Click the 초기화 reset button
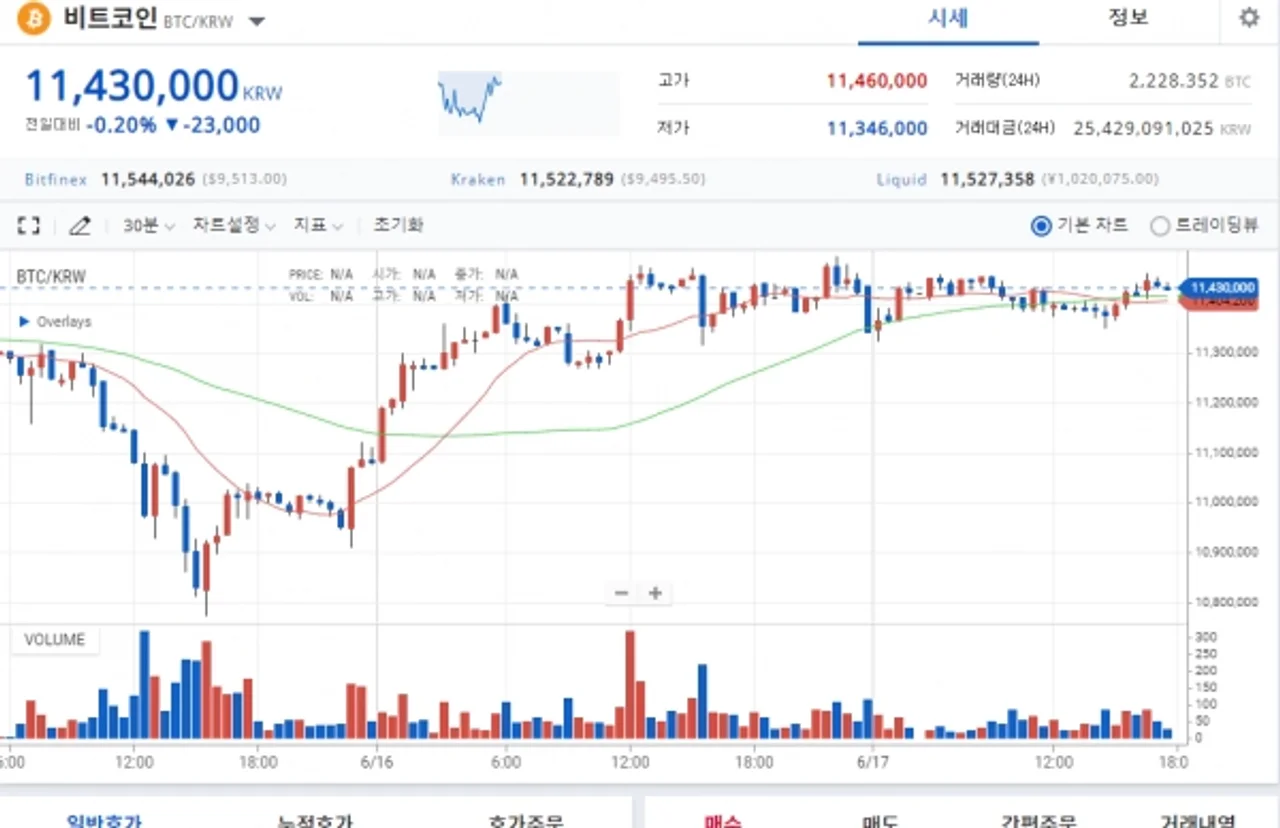This screenshot has width=1280, height=828. coord(398,225)
